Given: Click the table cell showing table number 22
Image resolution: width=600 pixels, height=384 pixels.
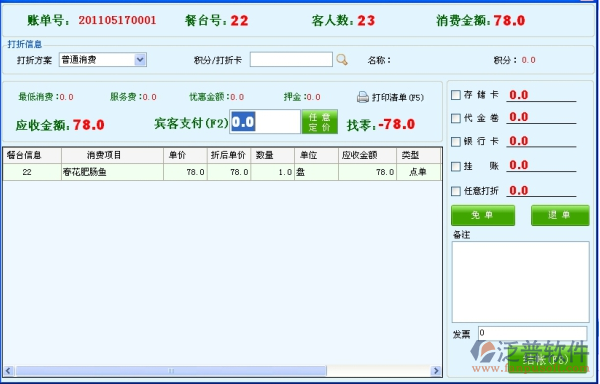Looking at the screenshot, I should click(32, 172).
